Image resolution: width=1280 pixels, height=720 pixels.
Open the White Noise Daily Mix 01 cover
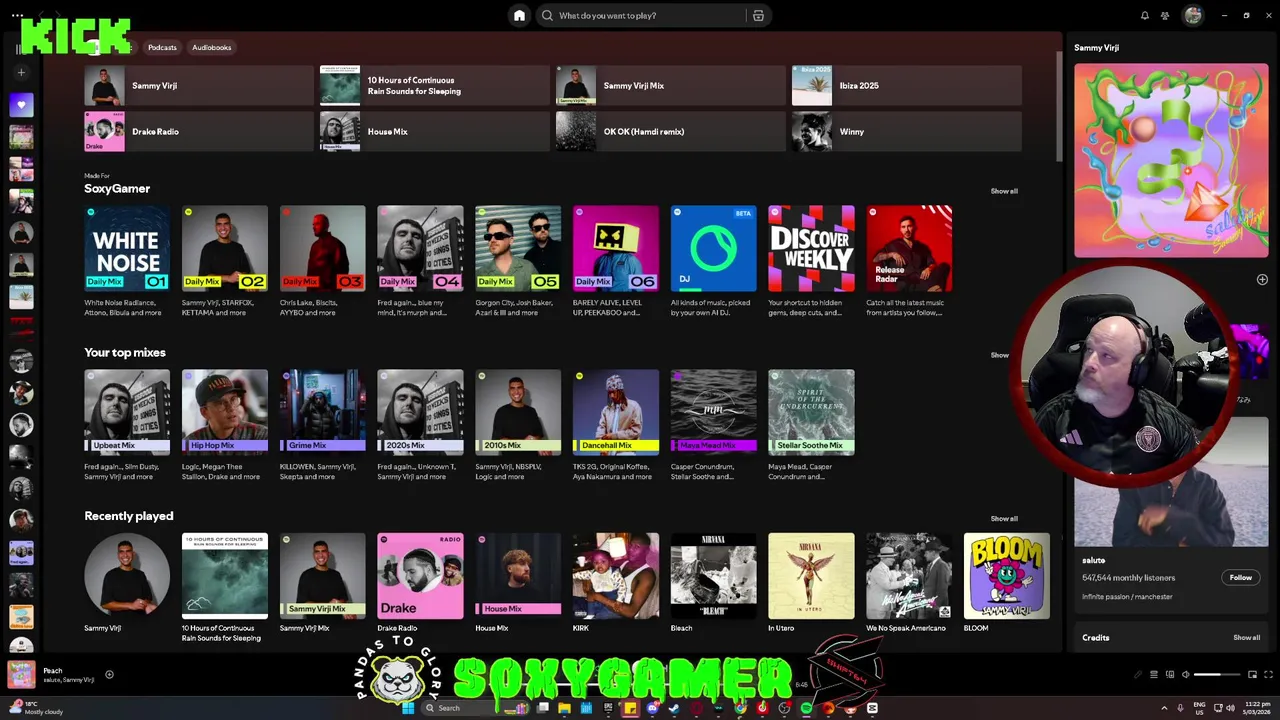coord(127,248)
